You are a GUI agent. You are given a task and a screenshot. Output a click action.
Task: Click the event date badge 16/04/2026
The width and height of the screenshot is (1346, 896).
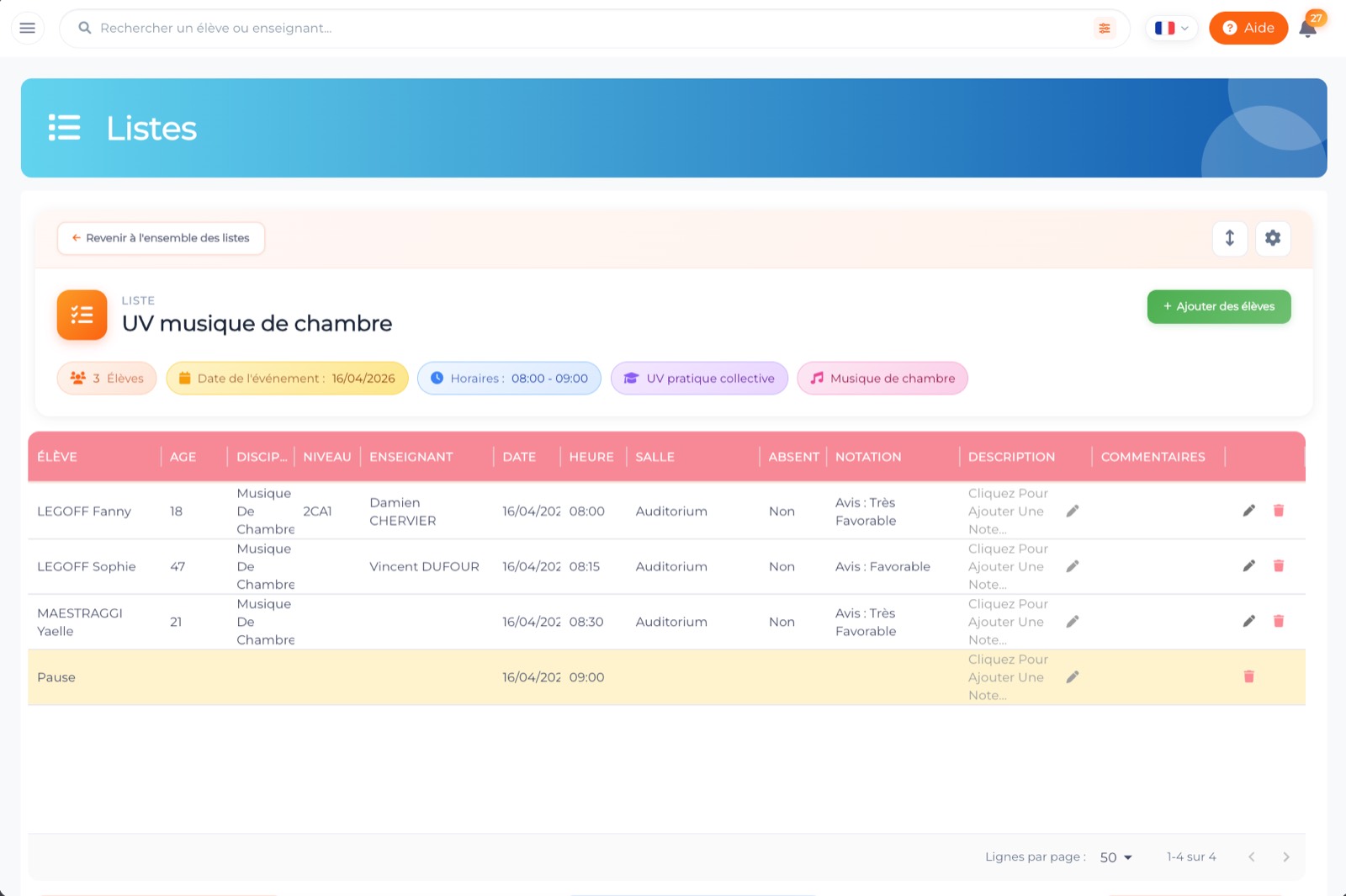point(287,379)
